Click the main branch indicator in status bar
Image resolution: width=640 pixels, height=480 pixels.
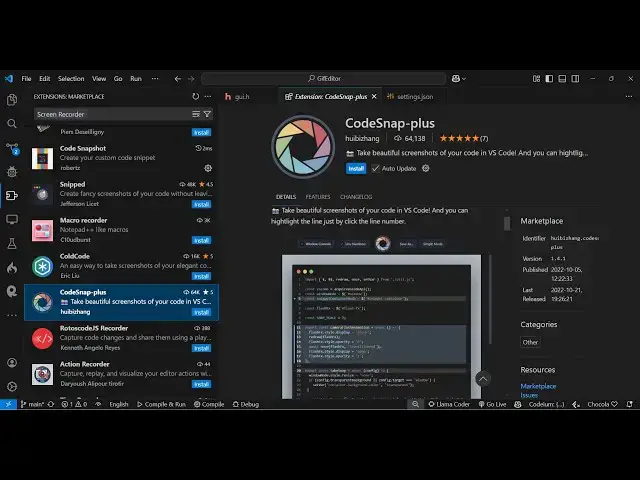coord(32,404)
